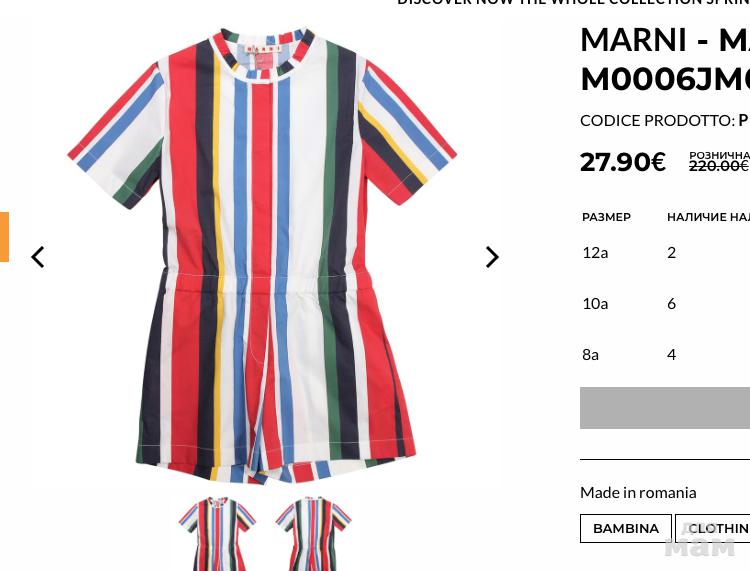Click the CODICE PRODOTTO label
The width and height of the screenshot is (750, 571).
657,121
